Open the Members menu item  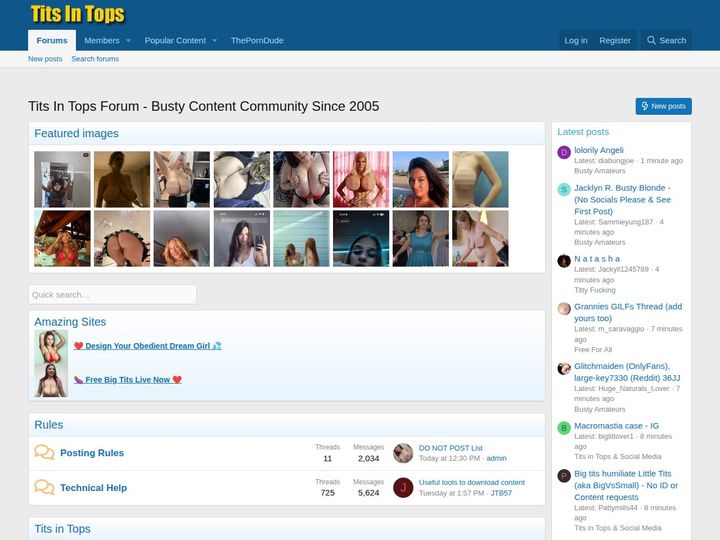pos(101,40)
